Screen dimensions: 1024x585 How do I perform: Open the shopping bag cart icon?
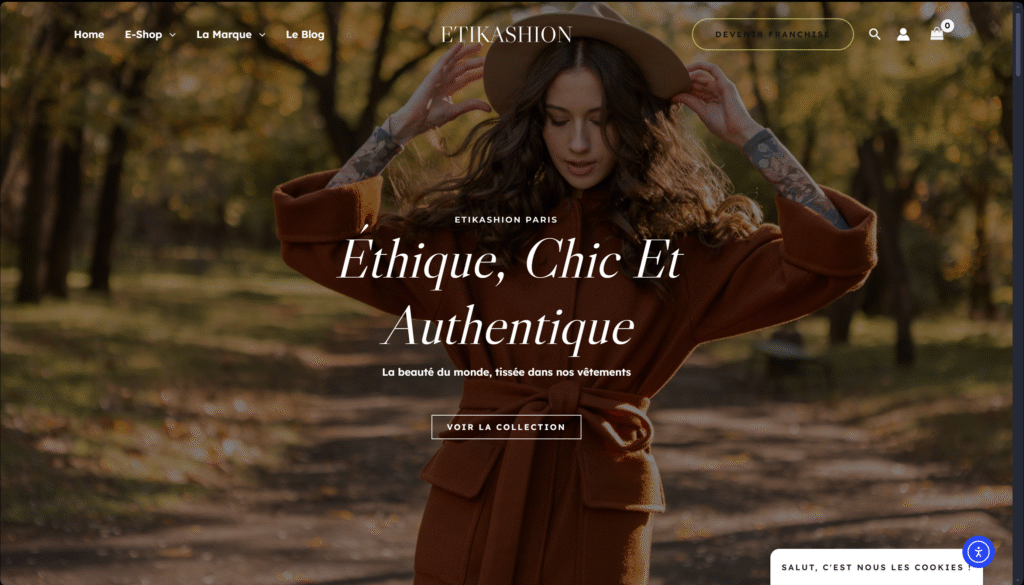pos(936,34)
